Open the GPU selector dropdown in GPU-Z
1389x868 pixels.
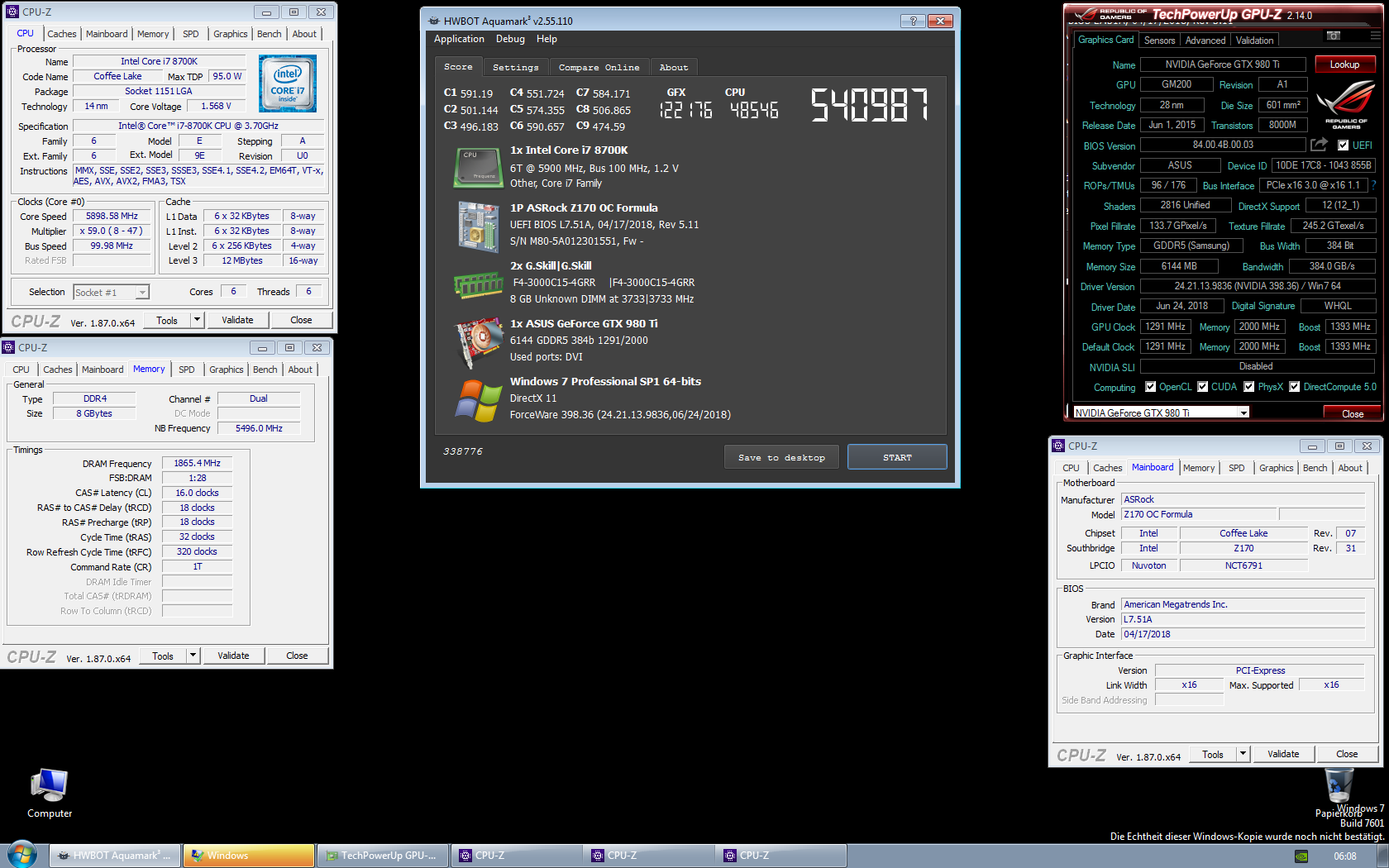pos(1161,413)
